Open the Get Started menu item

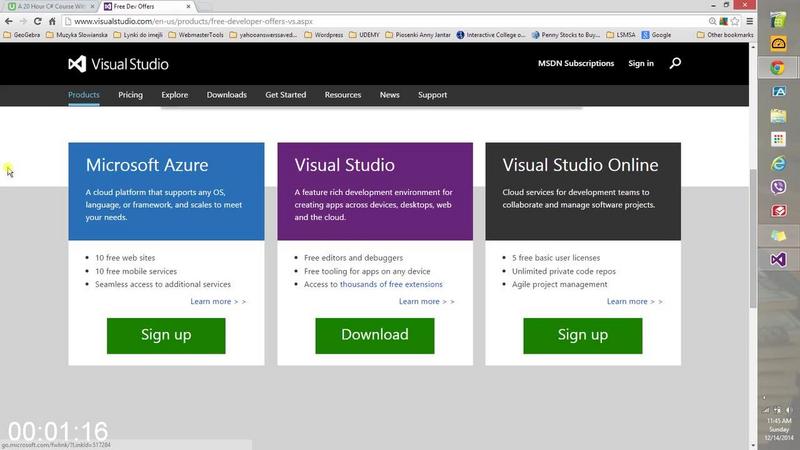[x=286, y=95]
